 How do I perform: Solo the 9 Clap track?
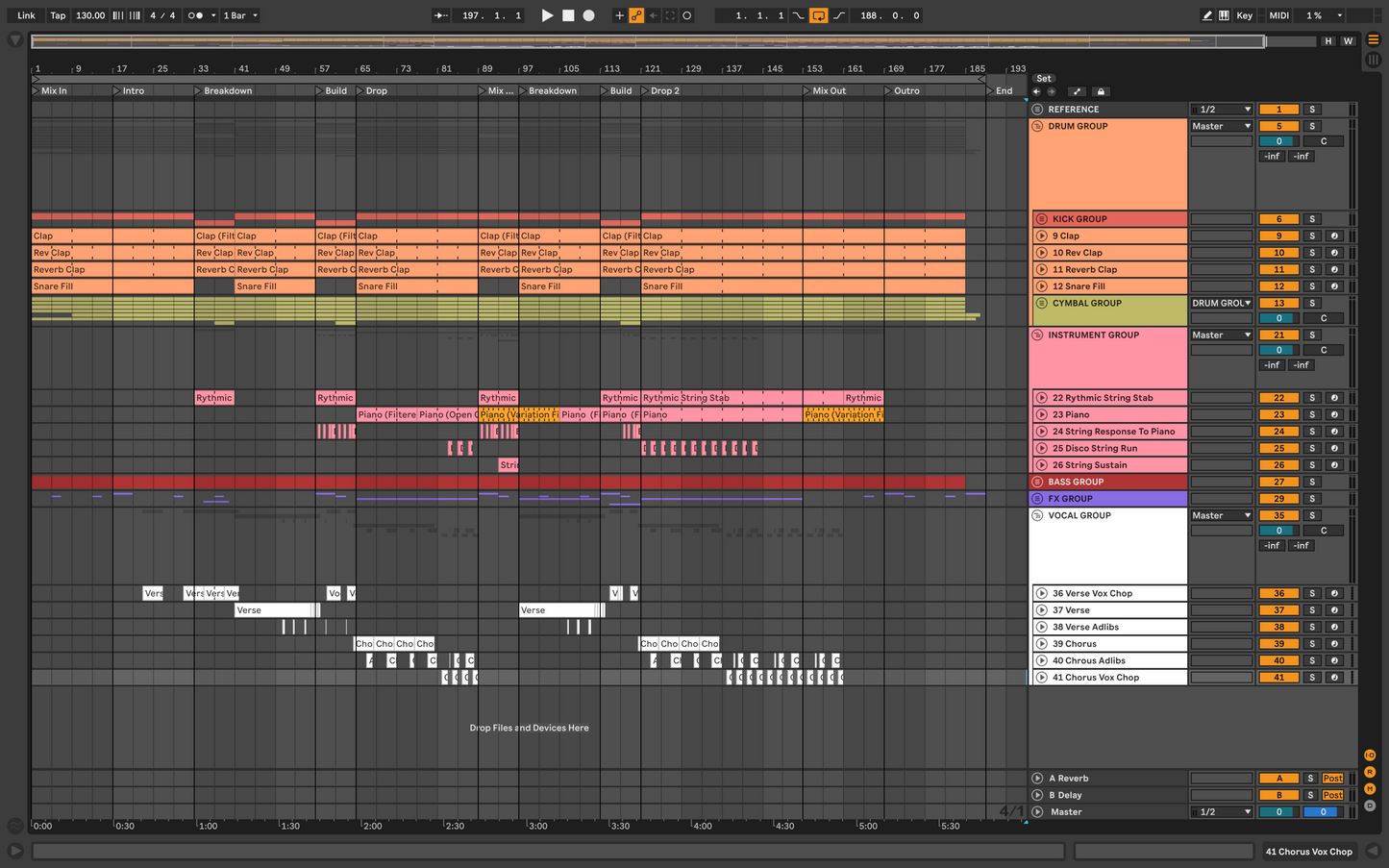1312,236
